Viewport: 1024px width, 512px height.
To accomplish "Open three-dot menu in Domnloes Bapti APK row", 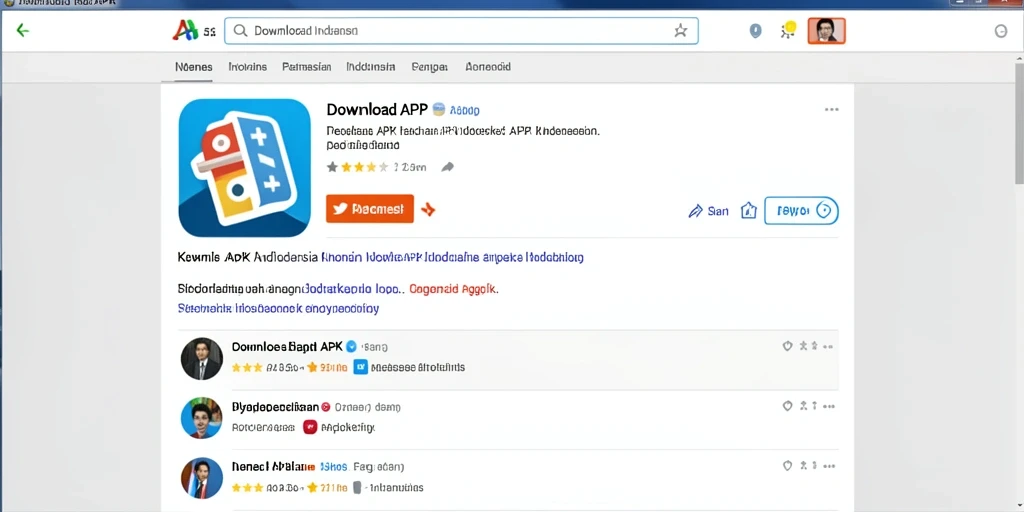I will pos(829,346).
